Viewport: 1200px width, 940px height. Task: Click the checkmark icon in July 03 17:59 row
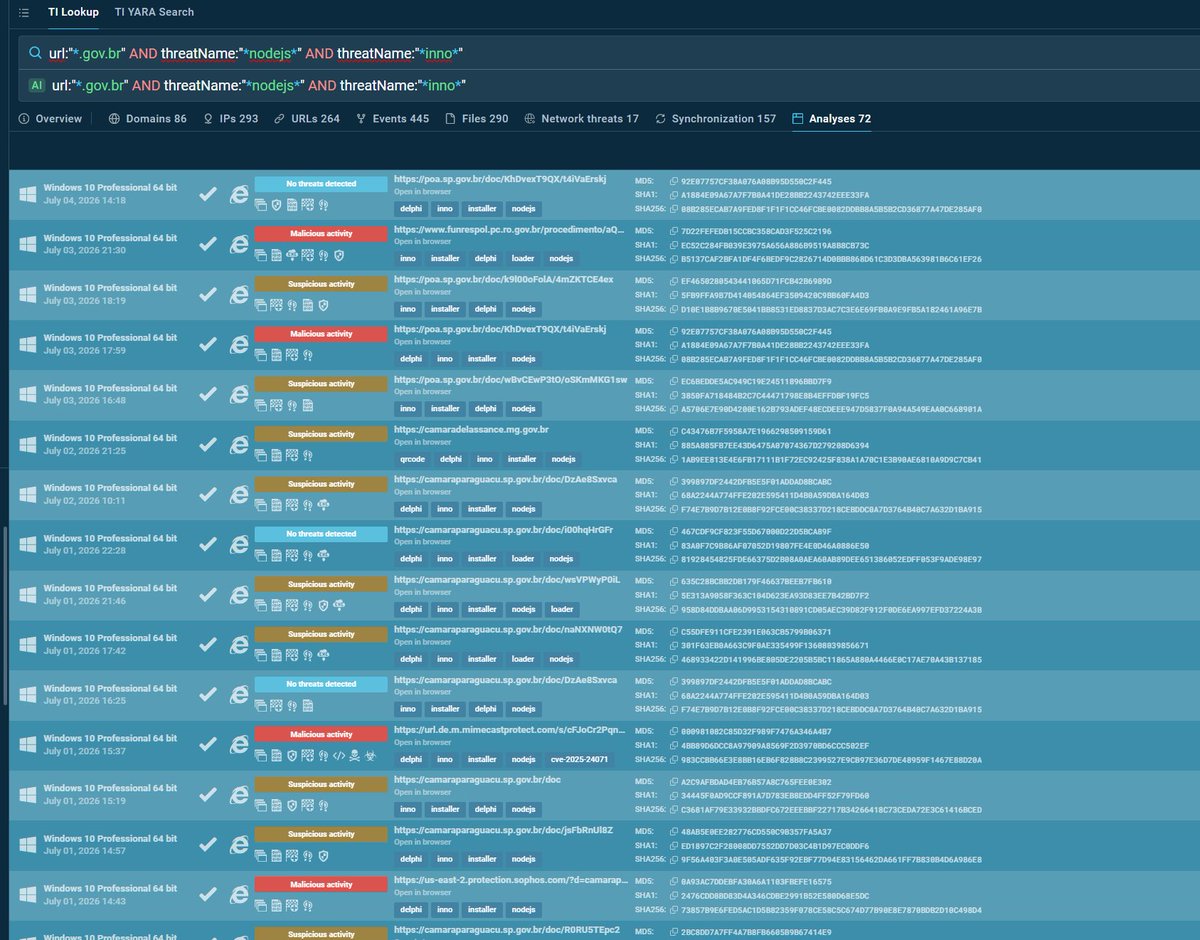(208, 345)
